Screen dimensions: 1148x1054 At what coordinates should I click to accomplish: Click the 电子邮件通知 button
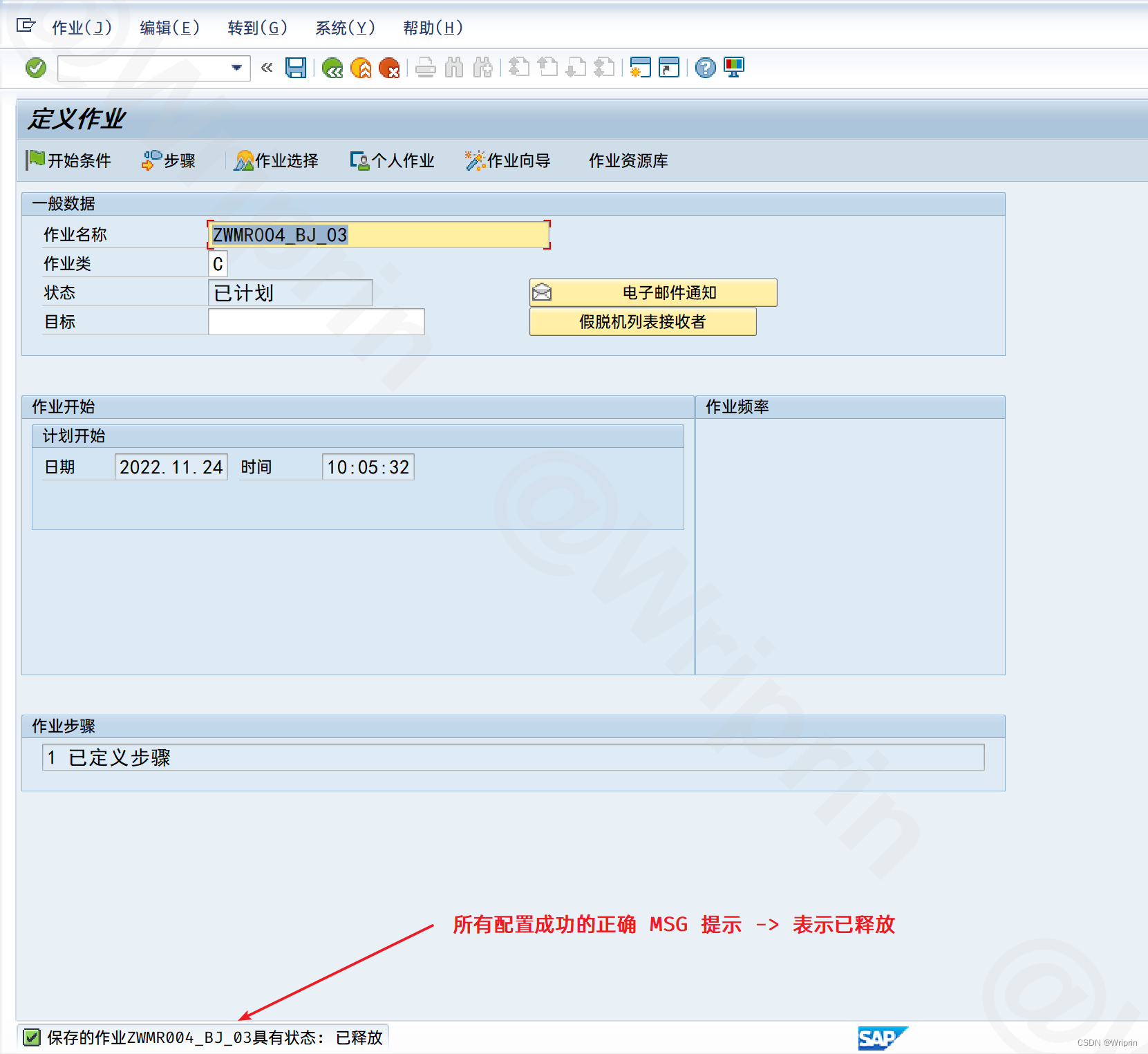[652, 292]
